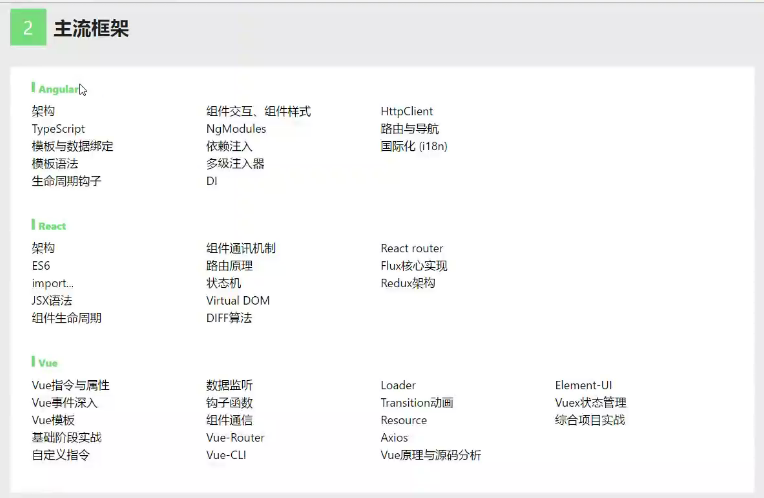Click Vuex状态管理 item
The image size is (764, 498).
[x=591, y=402]
